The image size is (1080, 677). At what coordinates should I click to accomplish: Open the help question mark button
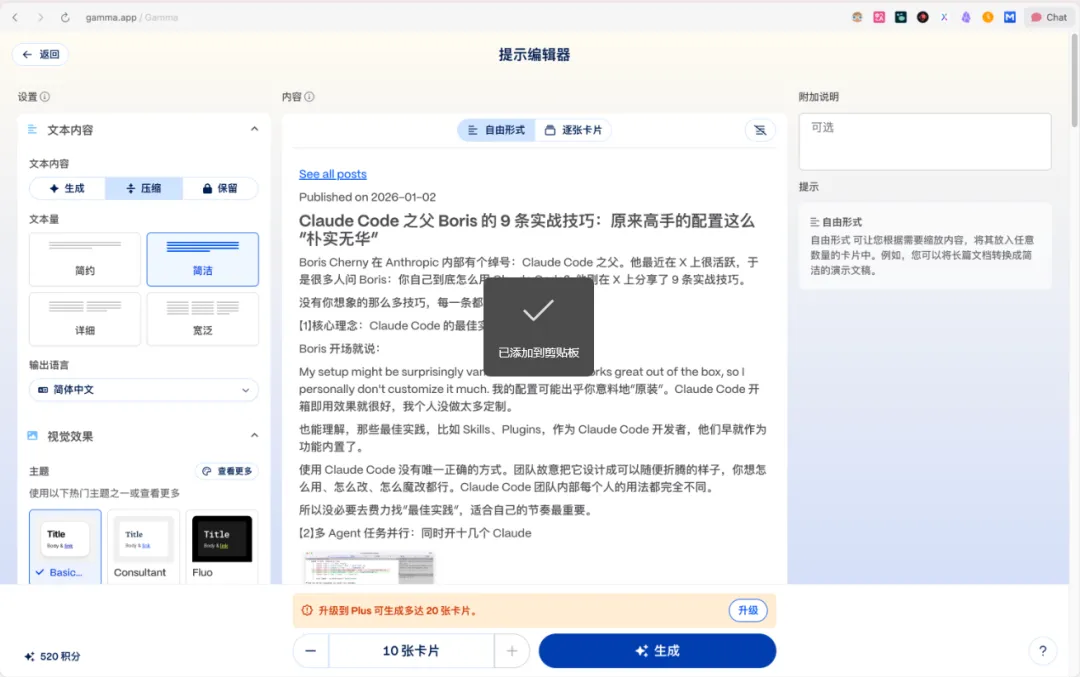1043,651
